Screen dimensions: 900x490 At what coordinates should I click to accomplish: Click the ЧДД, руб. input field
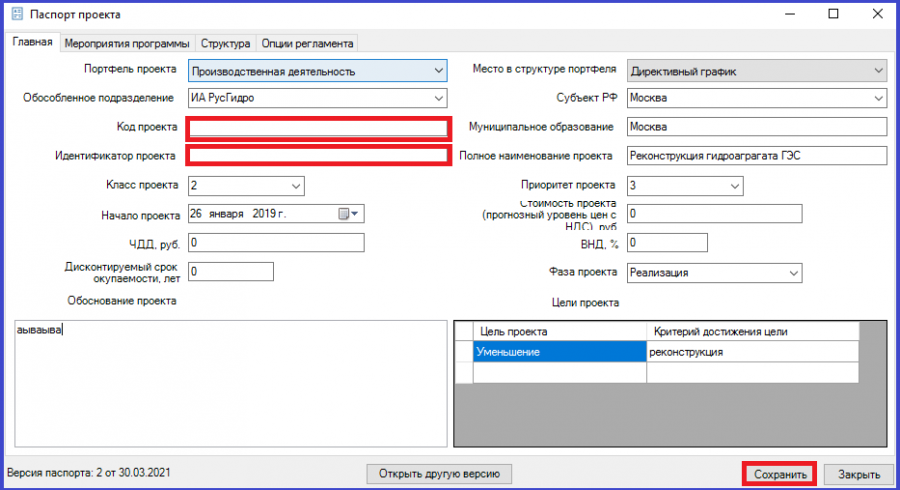pyautogui.click(x=276, y=243)
